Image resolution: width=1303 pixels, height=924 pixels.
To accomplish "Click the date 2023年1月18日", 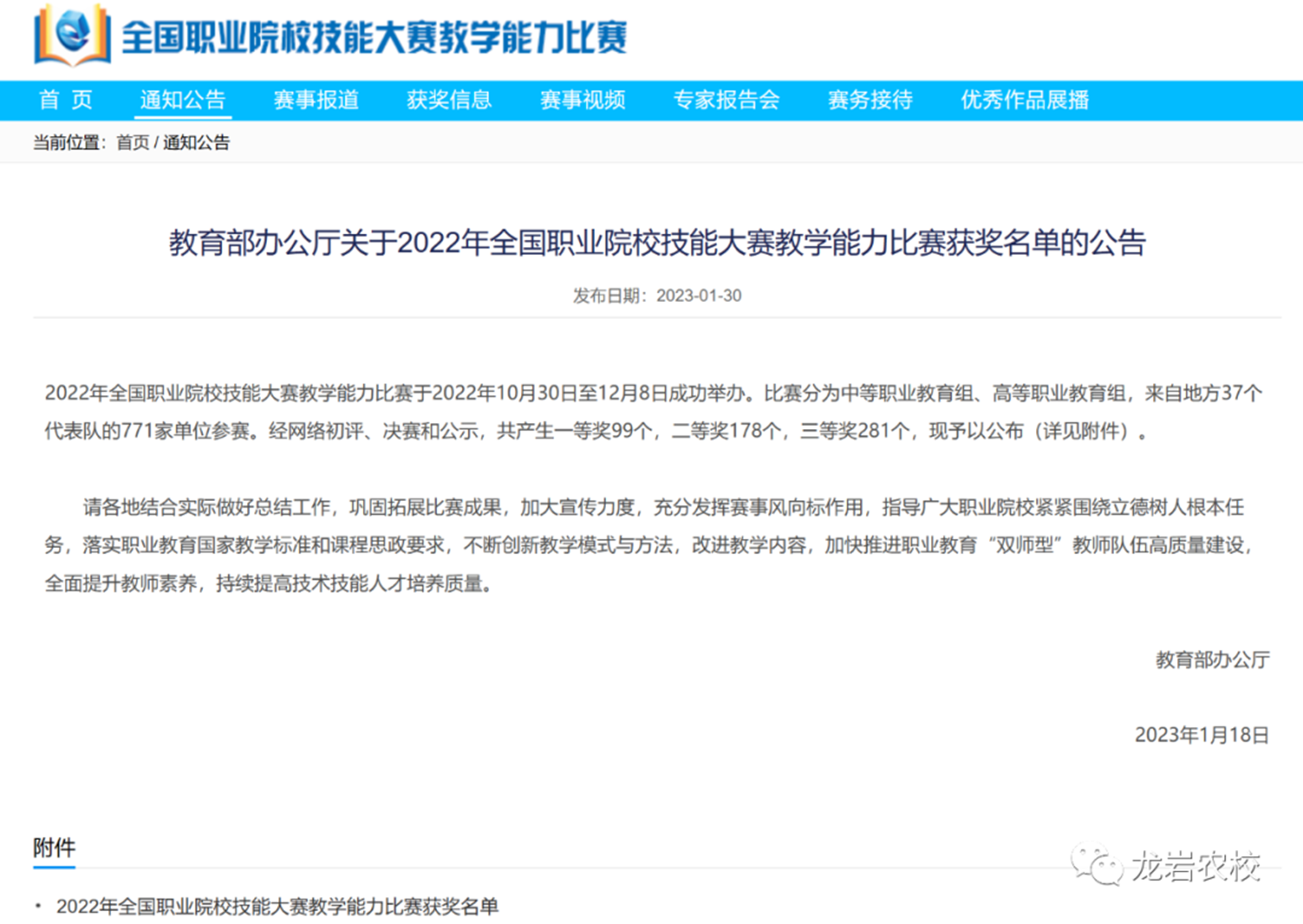I will [x=1202, y=735].
